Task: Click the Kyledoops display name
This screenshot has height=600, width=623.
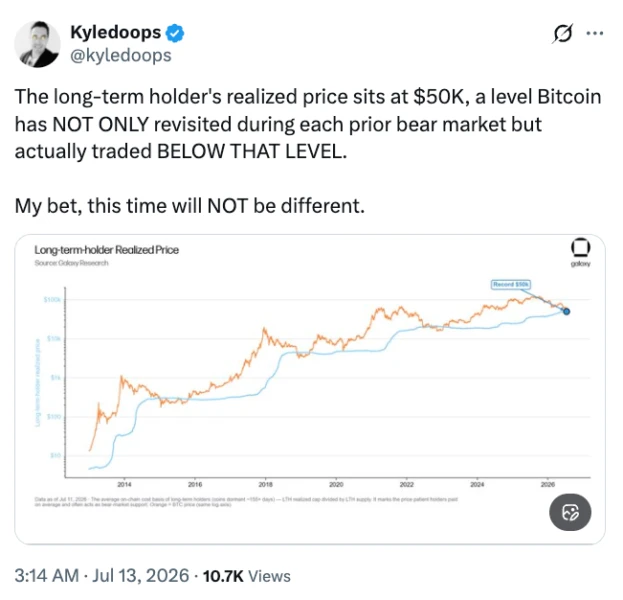Action: point(116,32)
